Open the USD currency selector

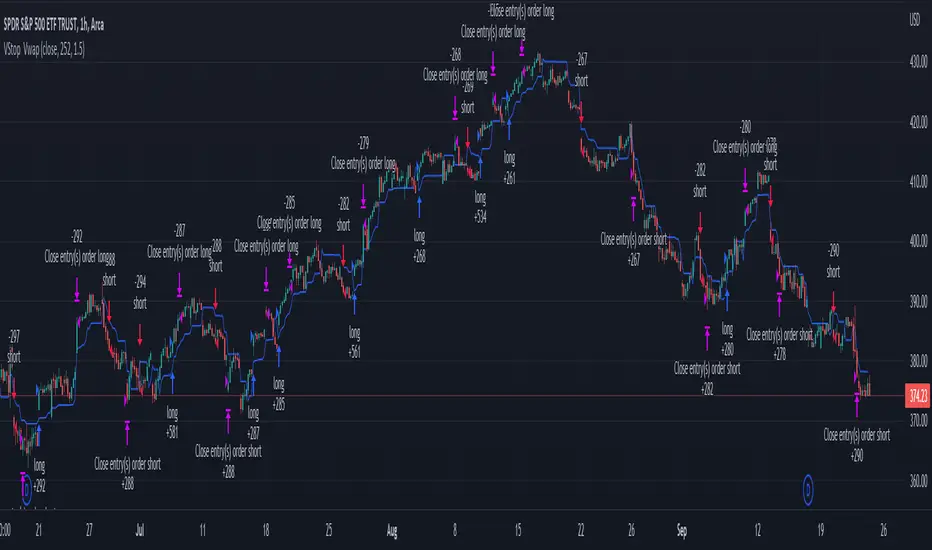coord(915,20)
